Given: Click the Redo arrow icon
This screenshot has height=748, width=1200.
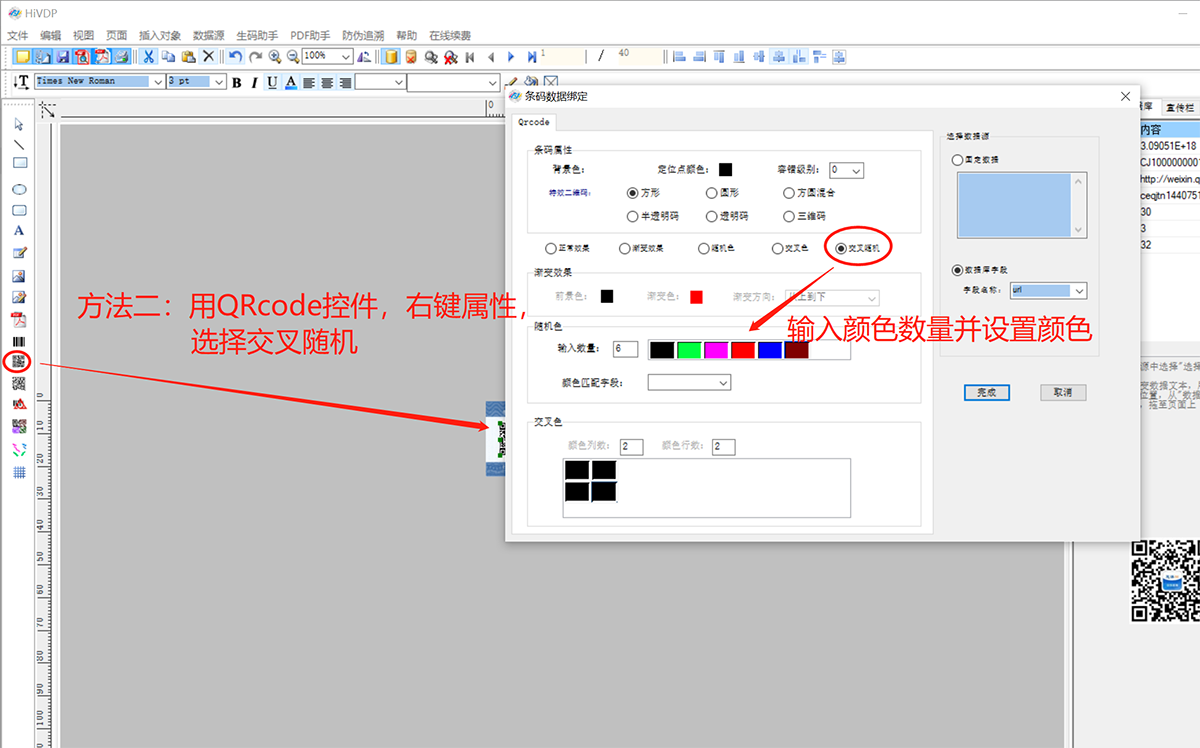Looking at the screenshot, I should click(x=255, y=57).
